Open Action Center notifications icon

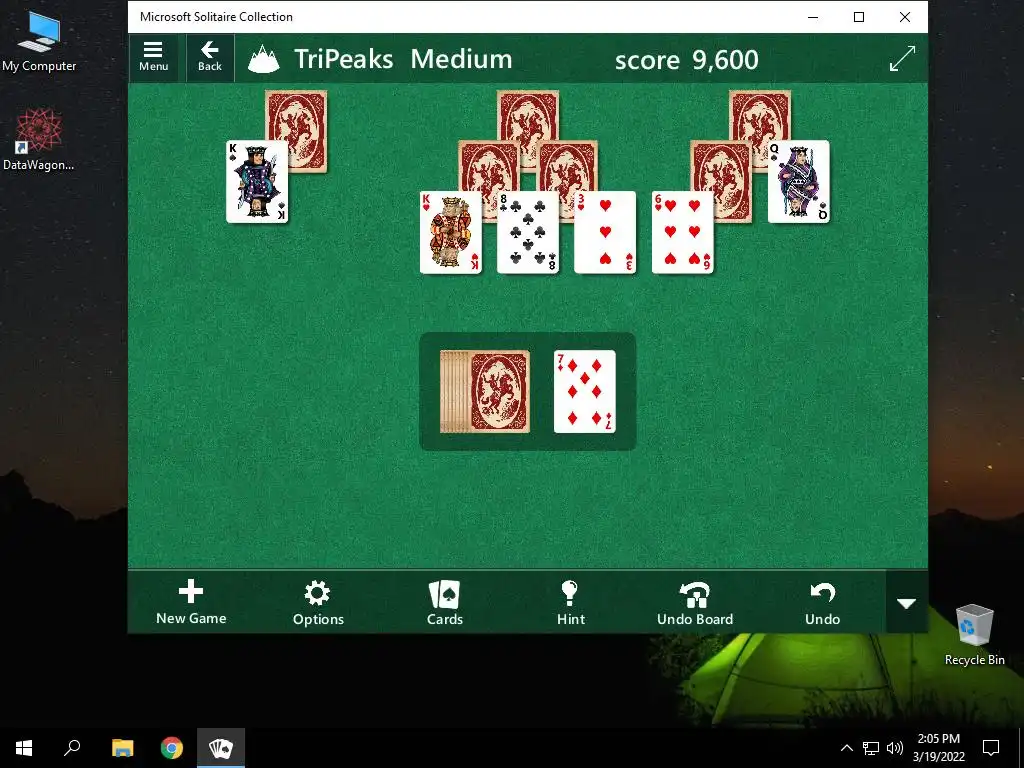(991, 748)
